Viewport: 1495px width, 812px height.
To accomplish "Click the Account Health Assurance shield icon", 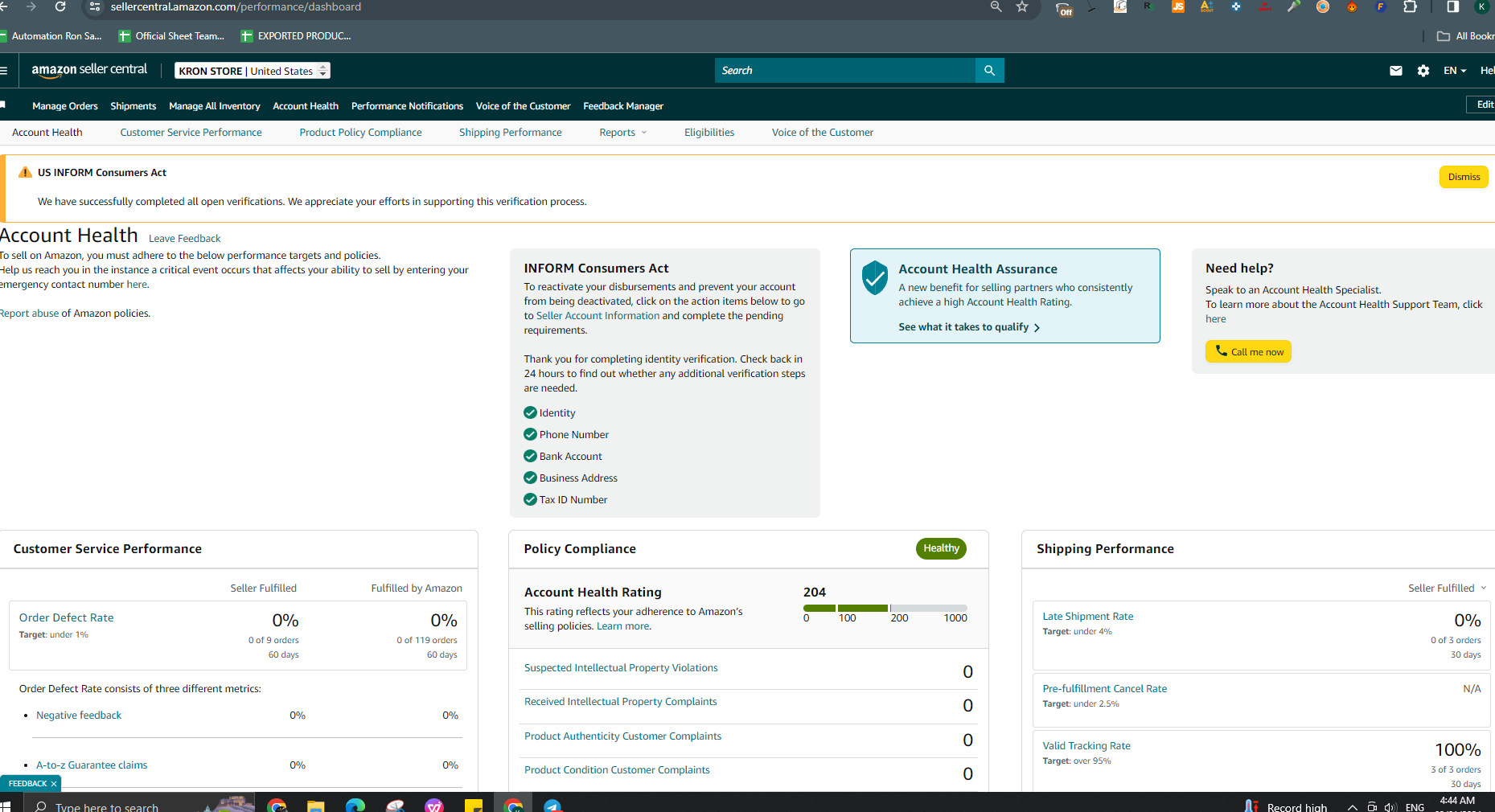I will tap(874, 278).
